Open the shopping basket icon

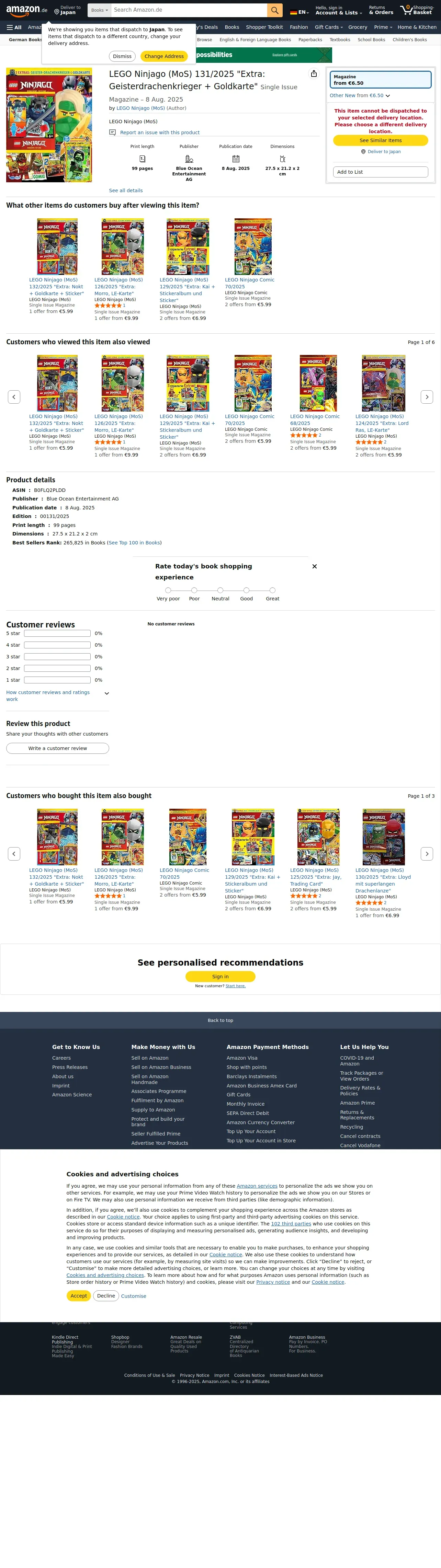coord(417,10)
